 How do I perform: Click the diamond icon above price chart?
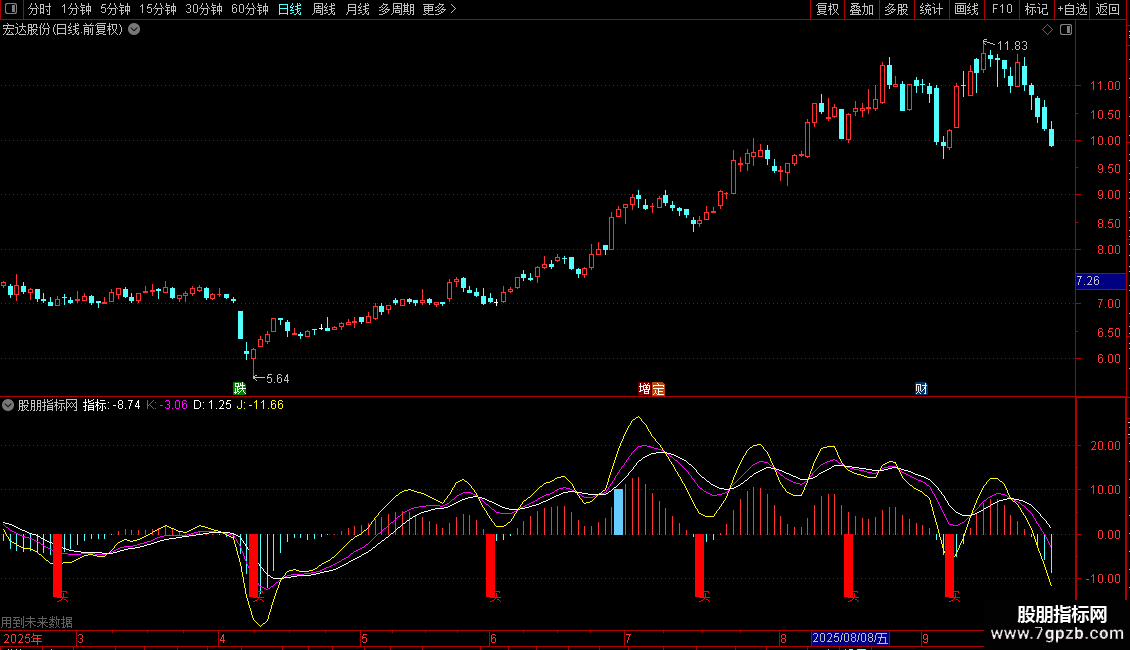coord(1048,30)
